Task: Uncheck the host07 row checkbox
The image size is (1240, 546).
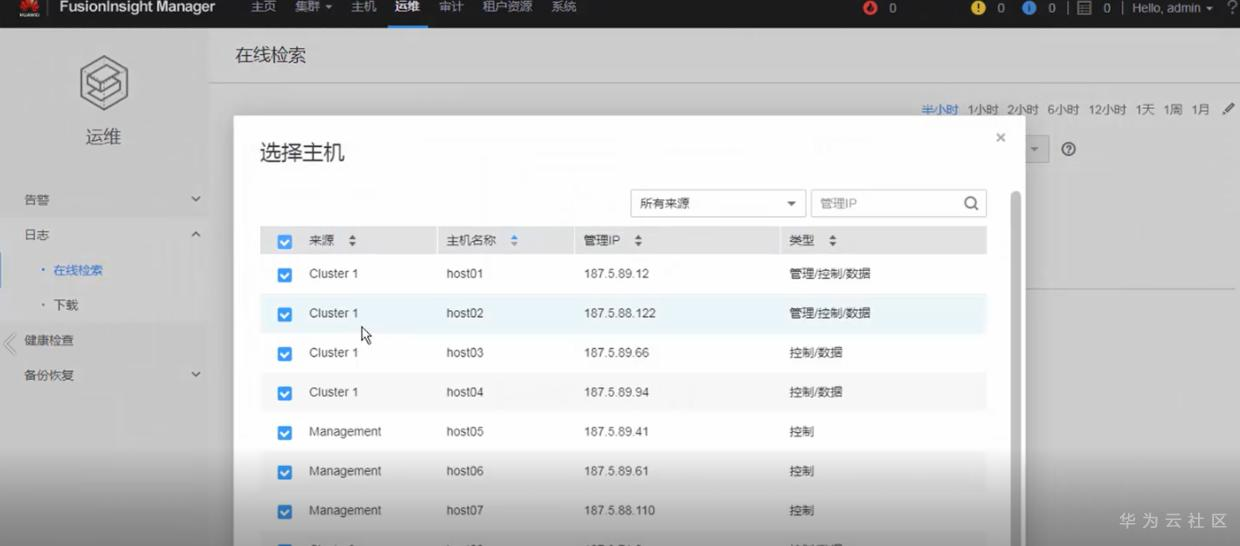Action: [285, 512]
